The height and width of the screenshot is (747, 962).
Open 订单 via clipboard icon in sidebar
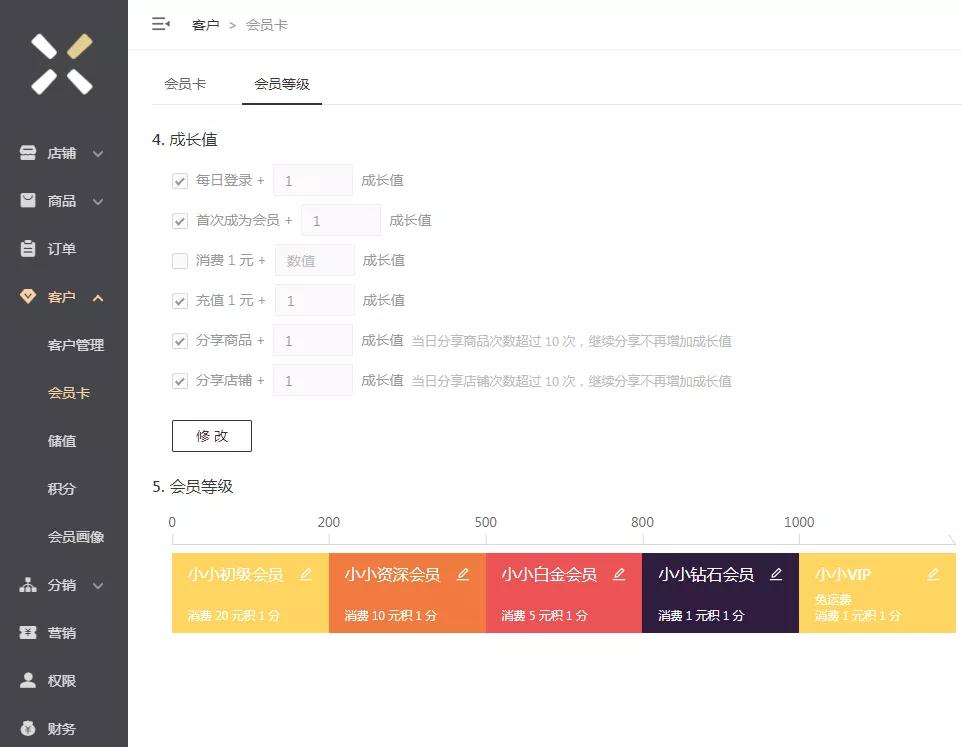point(28,248)
